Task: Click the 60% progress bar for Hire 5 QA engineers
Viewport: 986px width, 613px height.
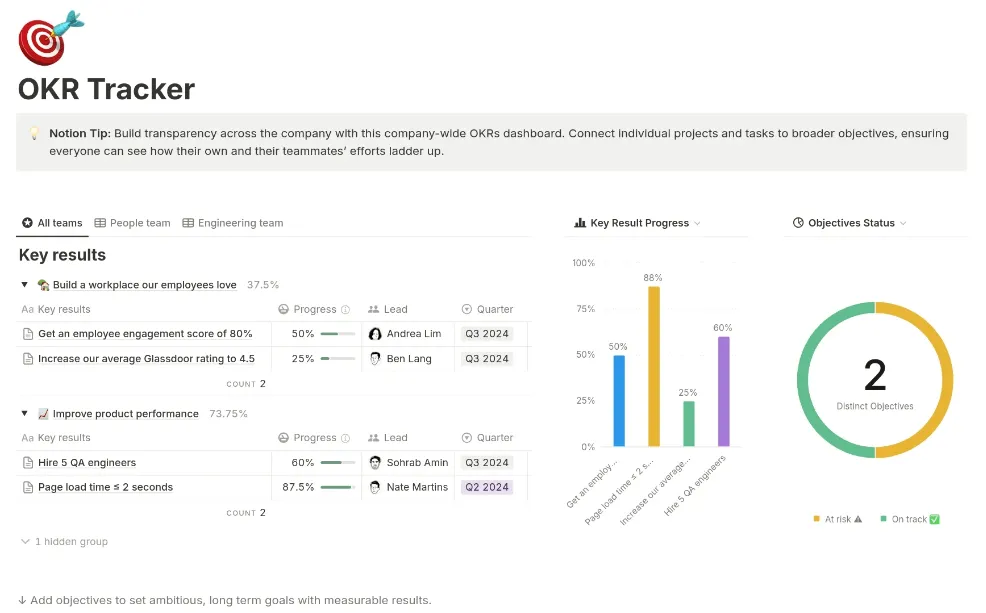Action: 338,463
